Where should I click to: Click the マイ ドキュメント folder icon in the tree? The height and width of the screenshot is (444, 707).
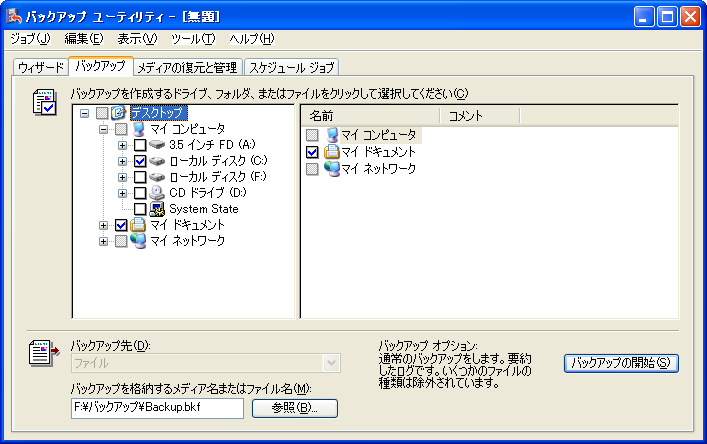click(138, 224)
